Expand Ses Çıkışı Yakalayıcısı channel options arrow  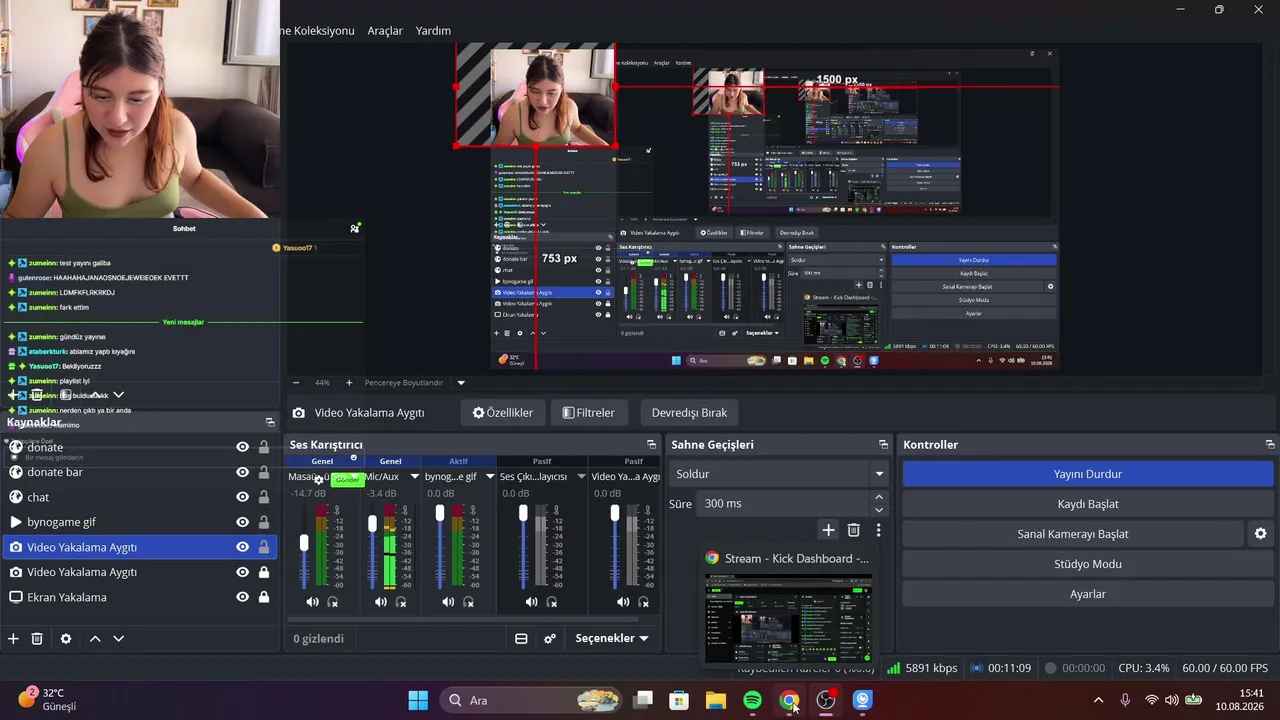coord(581,477)
